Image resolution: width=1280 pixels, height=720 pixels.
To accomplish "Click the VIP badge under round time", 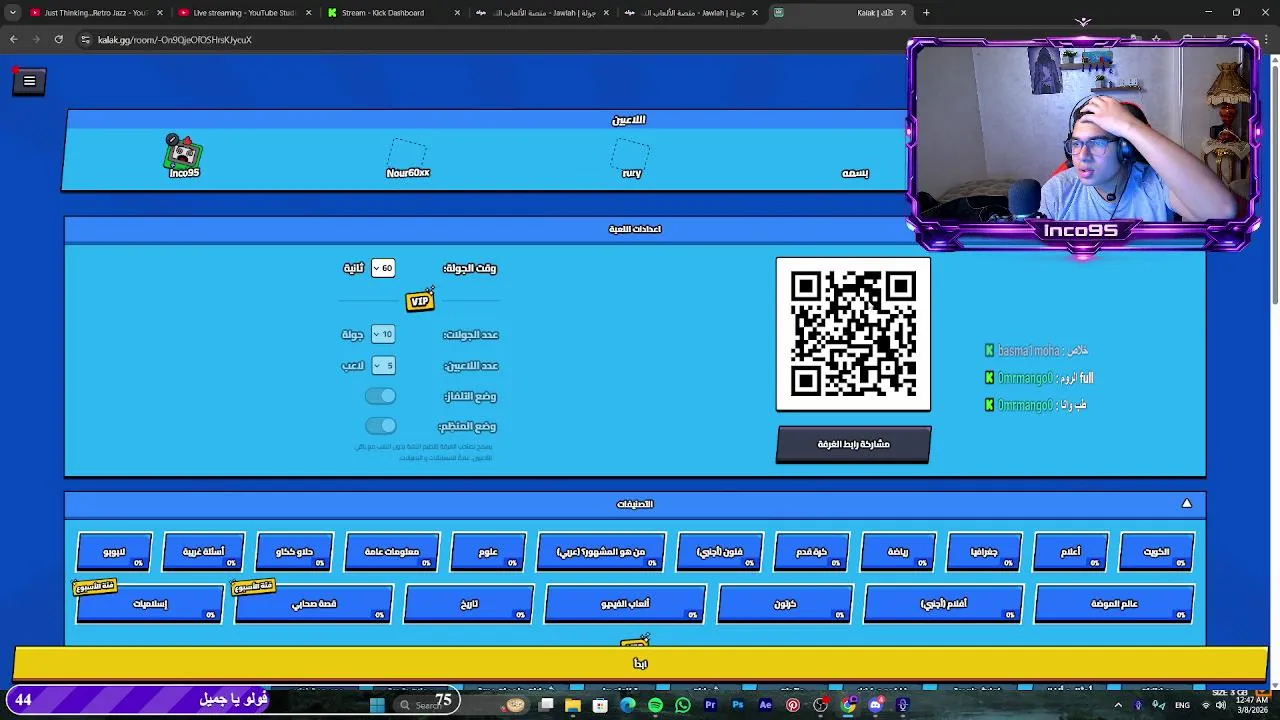I will coord(420,301).
